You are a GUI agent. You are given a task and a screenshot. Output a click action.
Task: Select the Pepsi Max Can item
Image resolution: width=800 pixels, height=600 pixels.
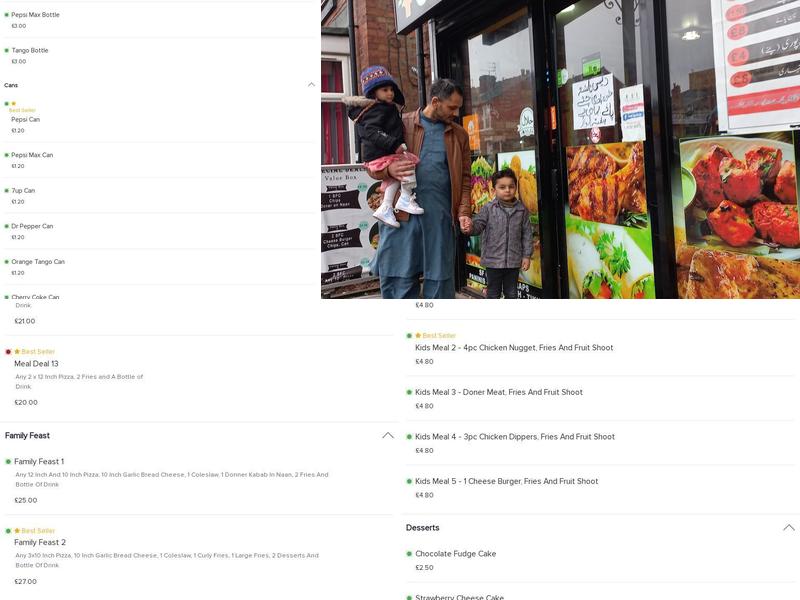[158, 160]
